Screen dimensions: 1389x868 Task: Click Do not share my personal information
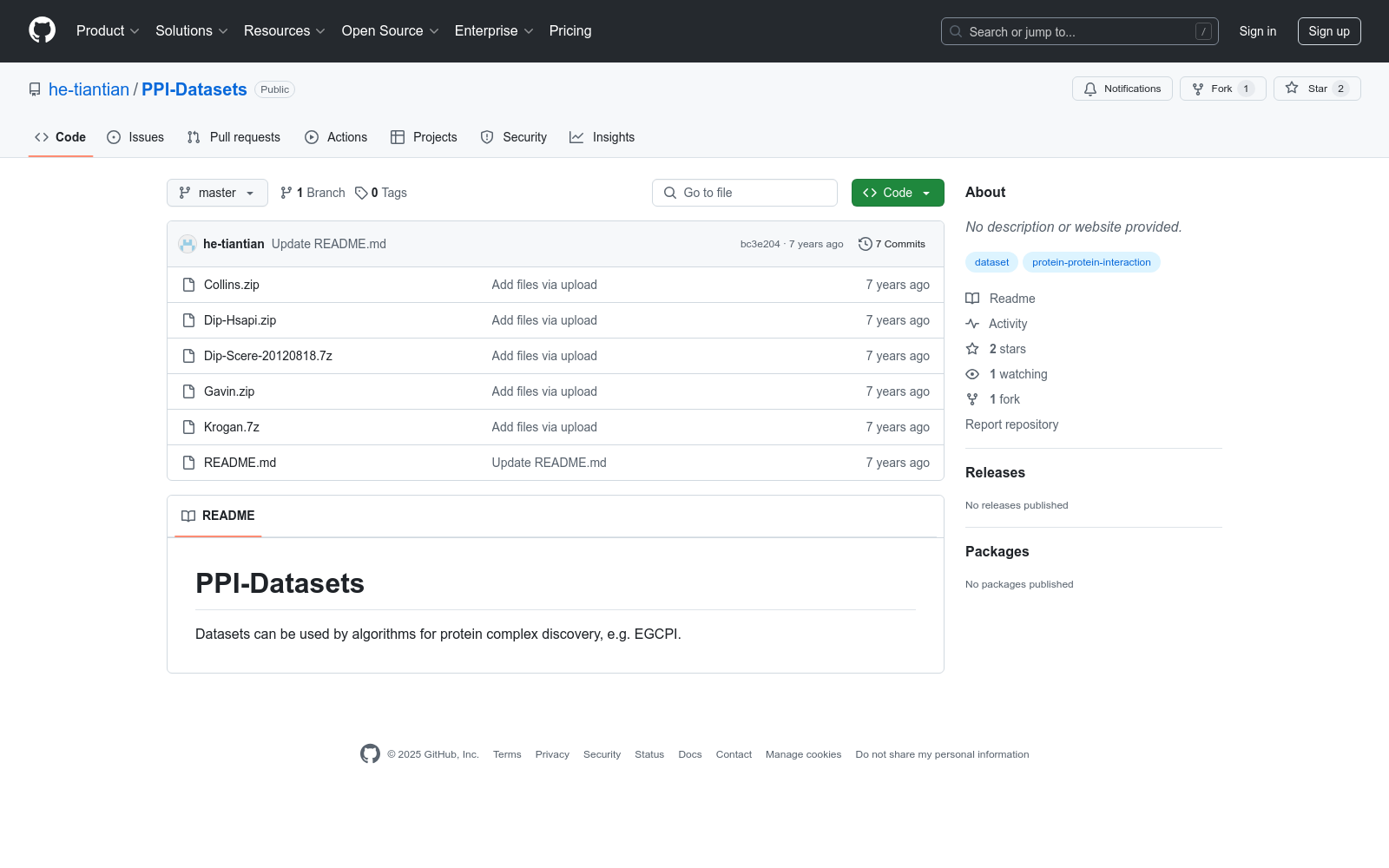coord(942,754)
